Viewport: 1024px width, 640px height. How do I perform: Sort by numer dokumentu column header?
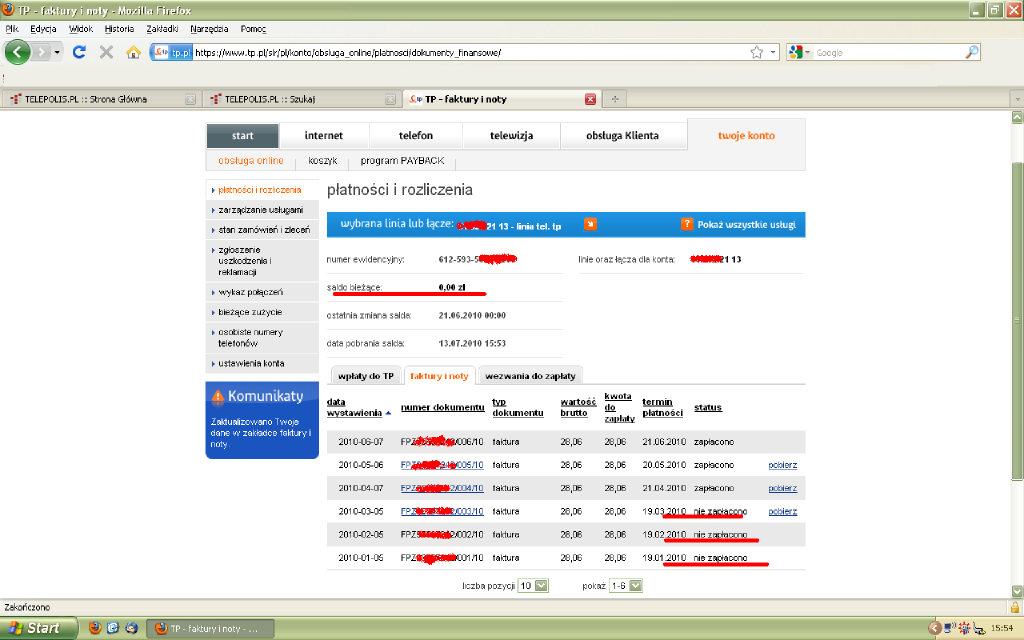pyautogui.click(x=442, y=408)
